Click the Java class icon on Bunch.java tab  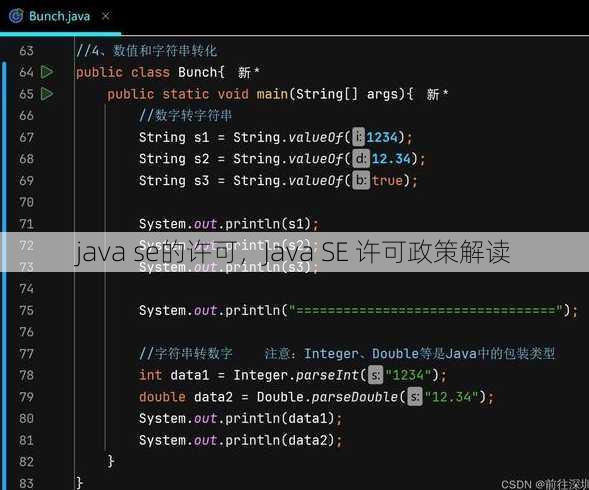(x=16, y=16)
